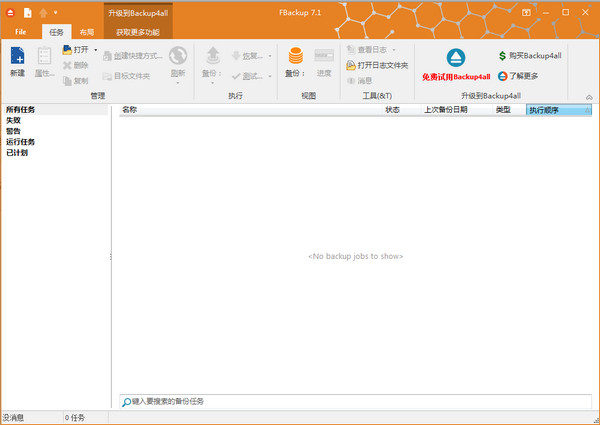
Task: Click the 新建 new backup job icon
Action: click(17, 56)
